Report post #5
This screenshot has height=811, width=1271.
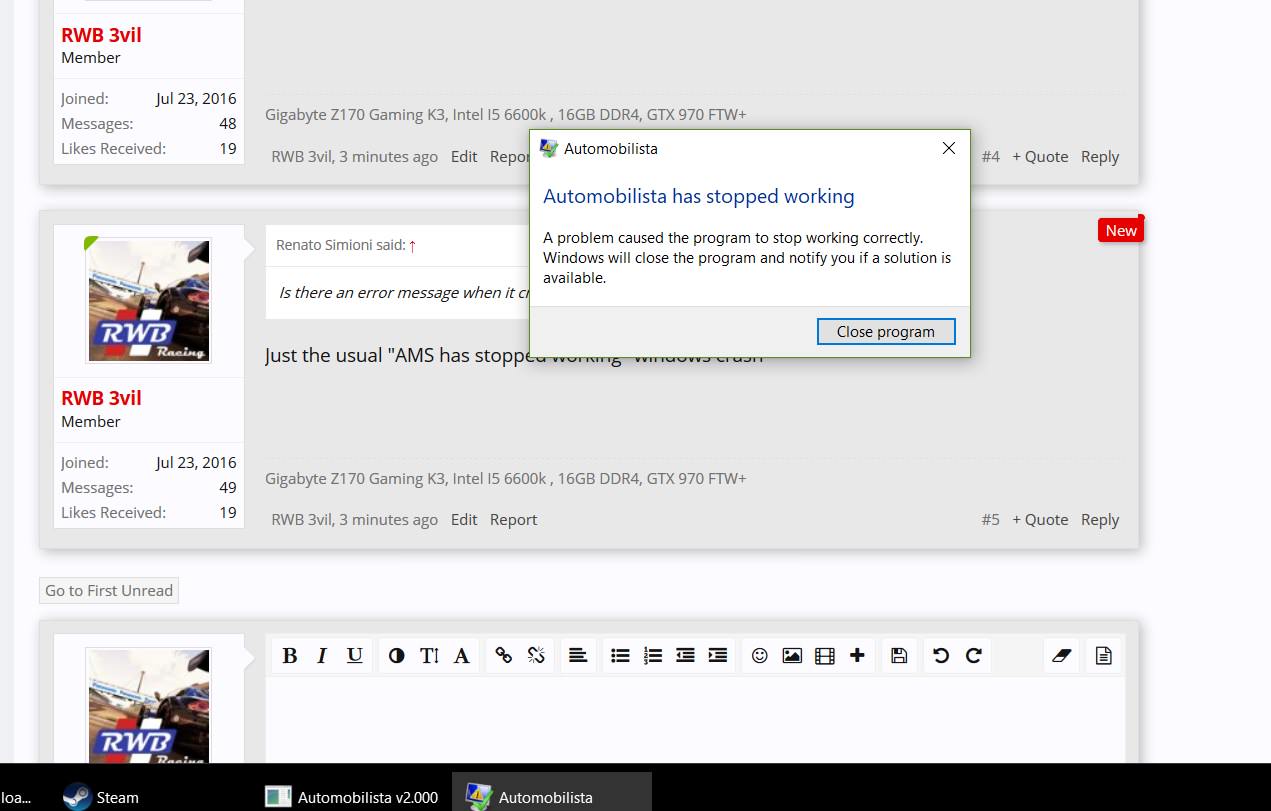[x=514, y=519]
